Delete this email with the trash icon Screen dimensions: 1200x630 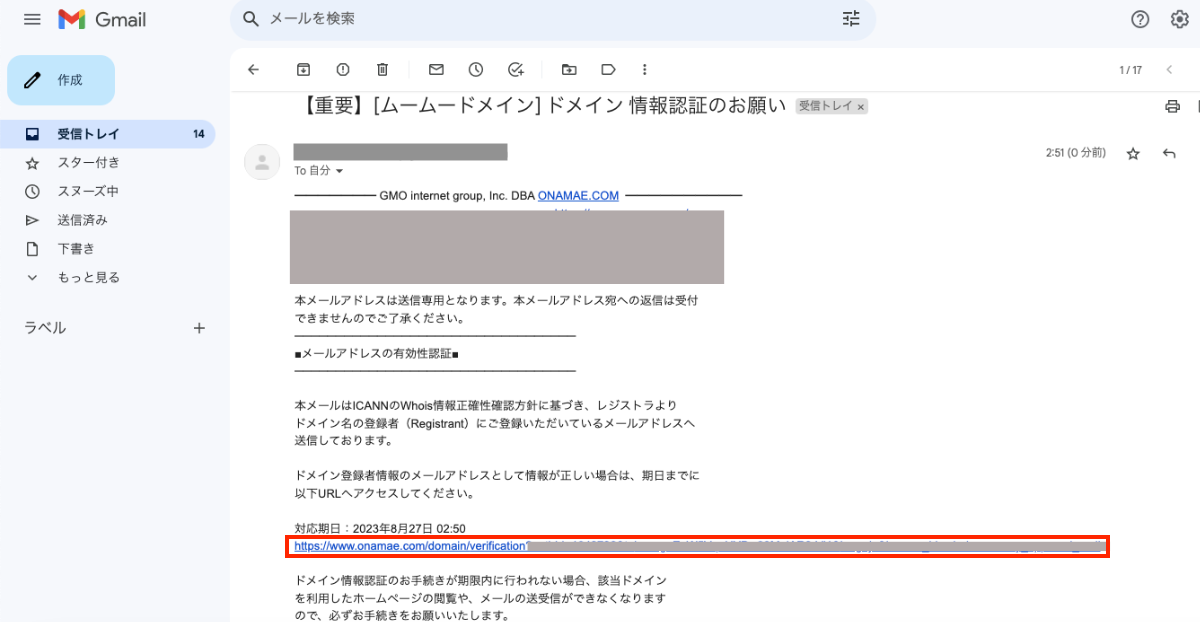tap(382, 70)
